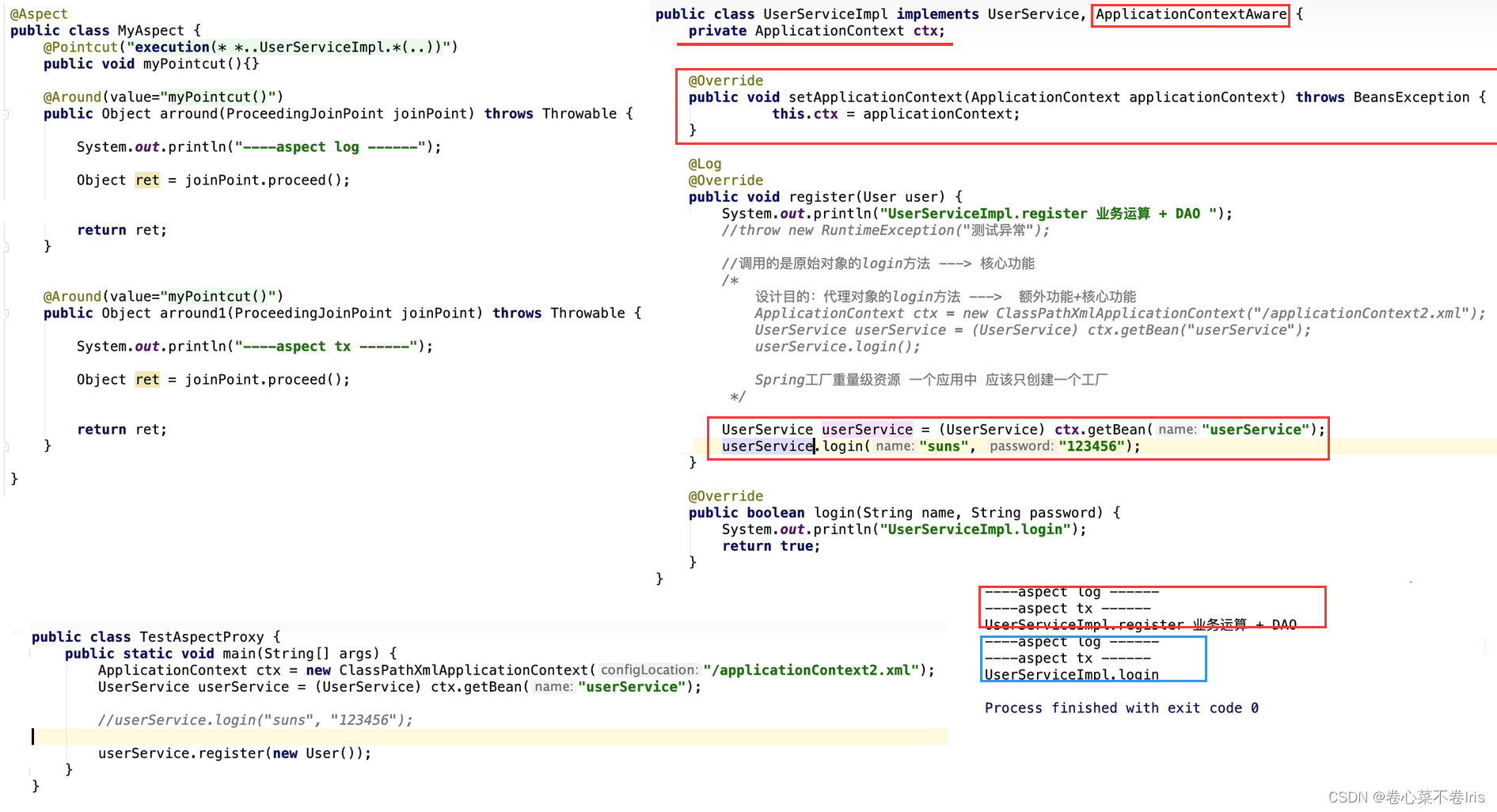Screen dimensions: 1497x812
Task: Click 'return ret;' inside arround1 method
Action: click(122, 430)
